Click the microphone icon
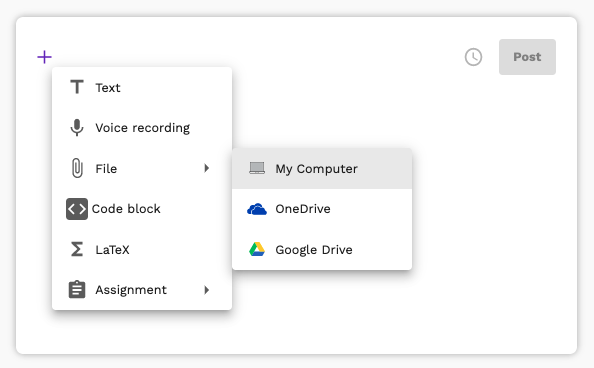This screenshot has height=368, width=594. coord(77,127)
